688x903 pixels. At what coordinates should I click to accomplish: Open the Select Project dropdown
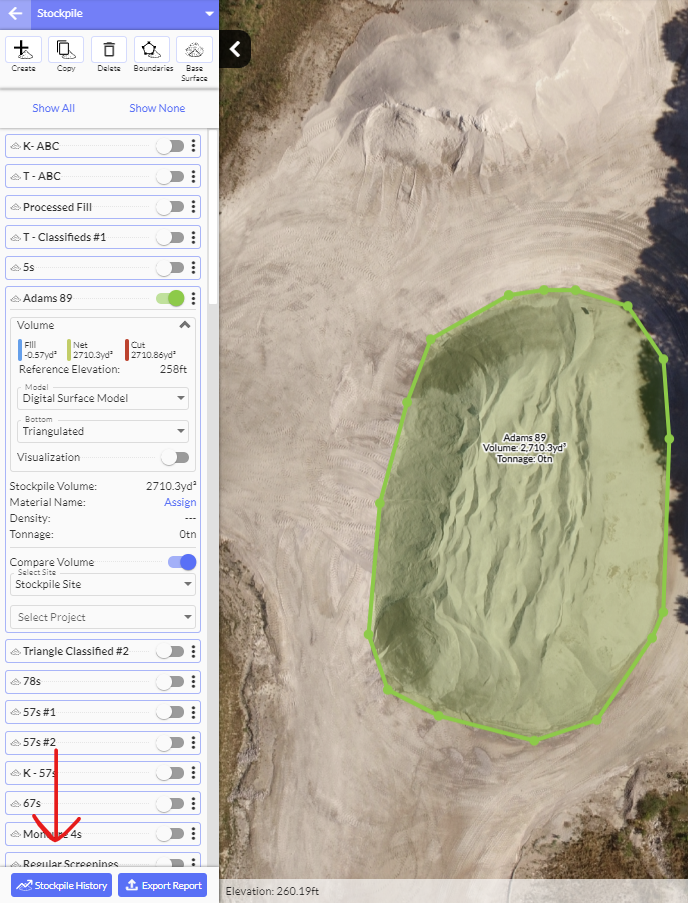pyautogui.click(x=103, y=617)
